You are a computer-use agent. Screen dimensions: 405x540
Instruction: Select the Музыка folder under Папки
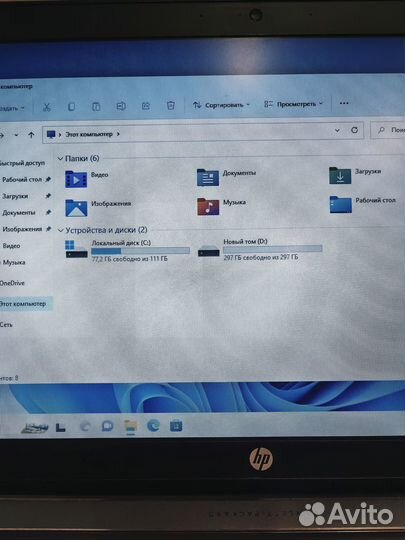[x=221, y=206]
